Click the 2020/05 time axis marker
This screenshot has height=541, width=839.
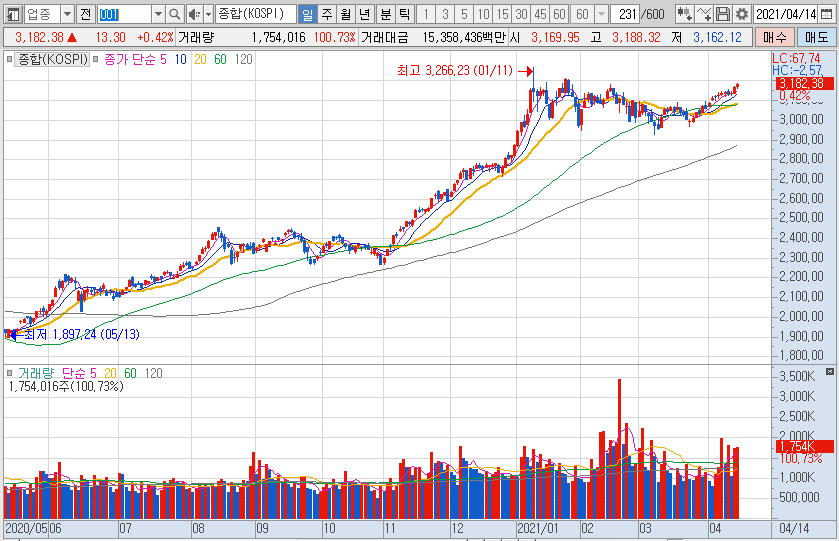tap(27, 529)
